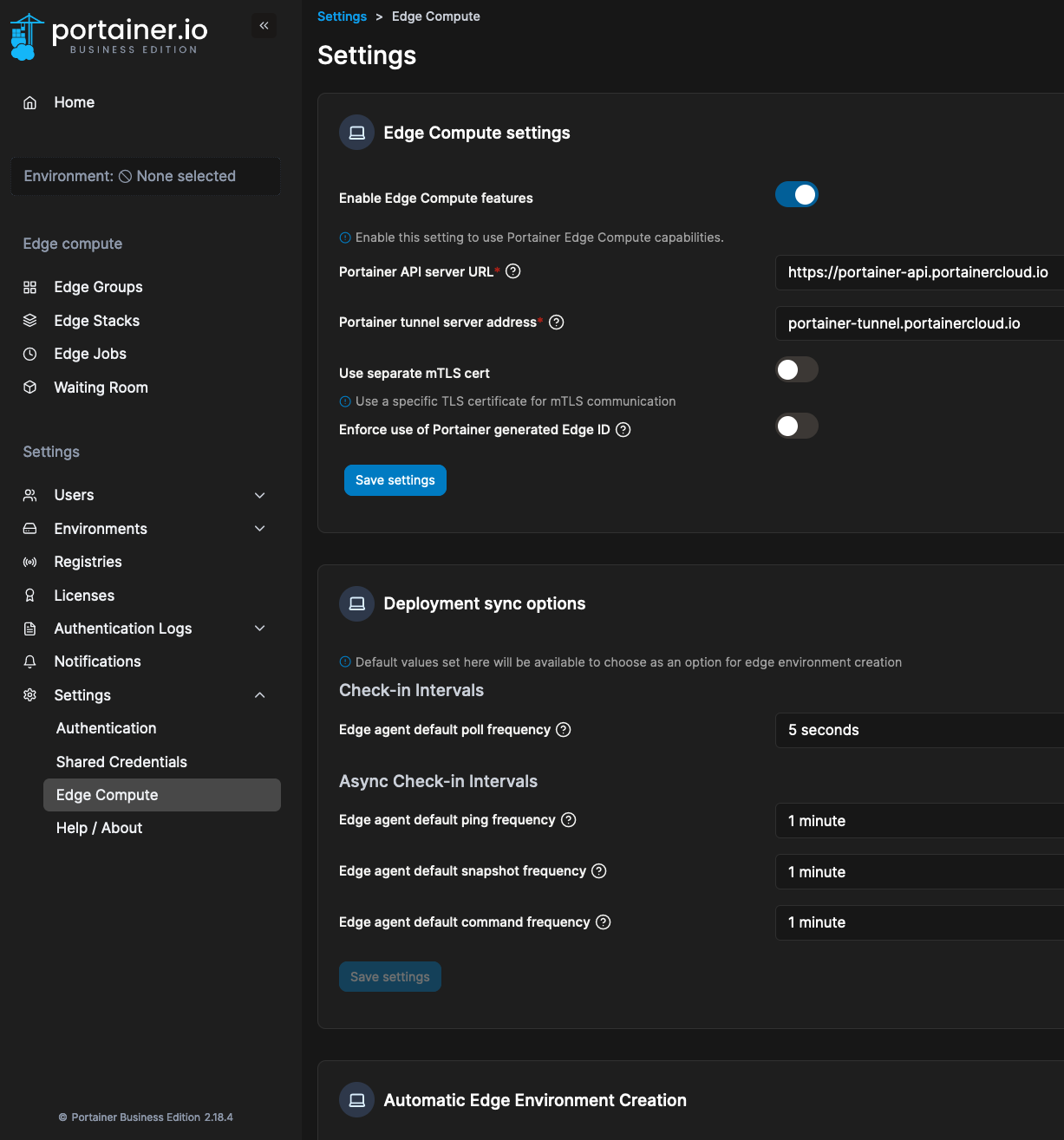Click help icon beside default ping frequency

(x=569, y=820)
